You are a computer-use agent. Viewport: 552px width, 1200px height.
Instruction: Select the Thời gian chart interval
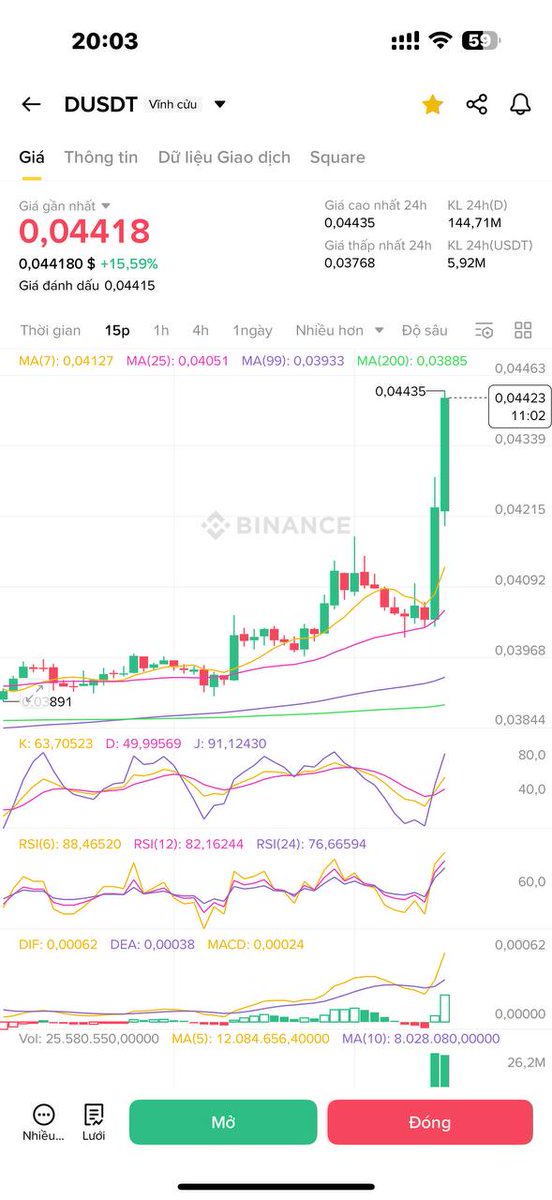coord(50,330)
